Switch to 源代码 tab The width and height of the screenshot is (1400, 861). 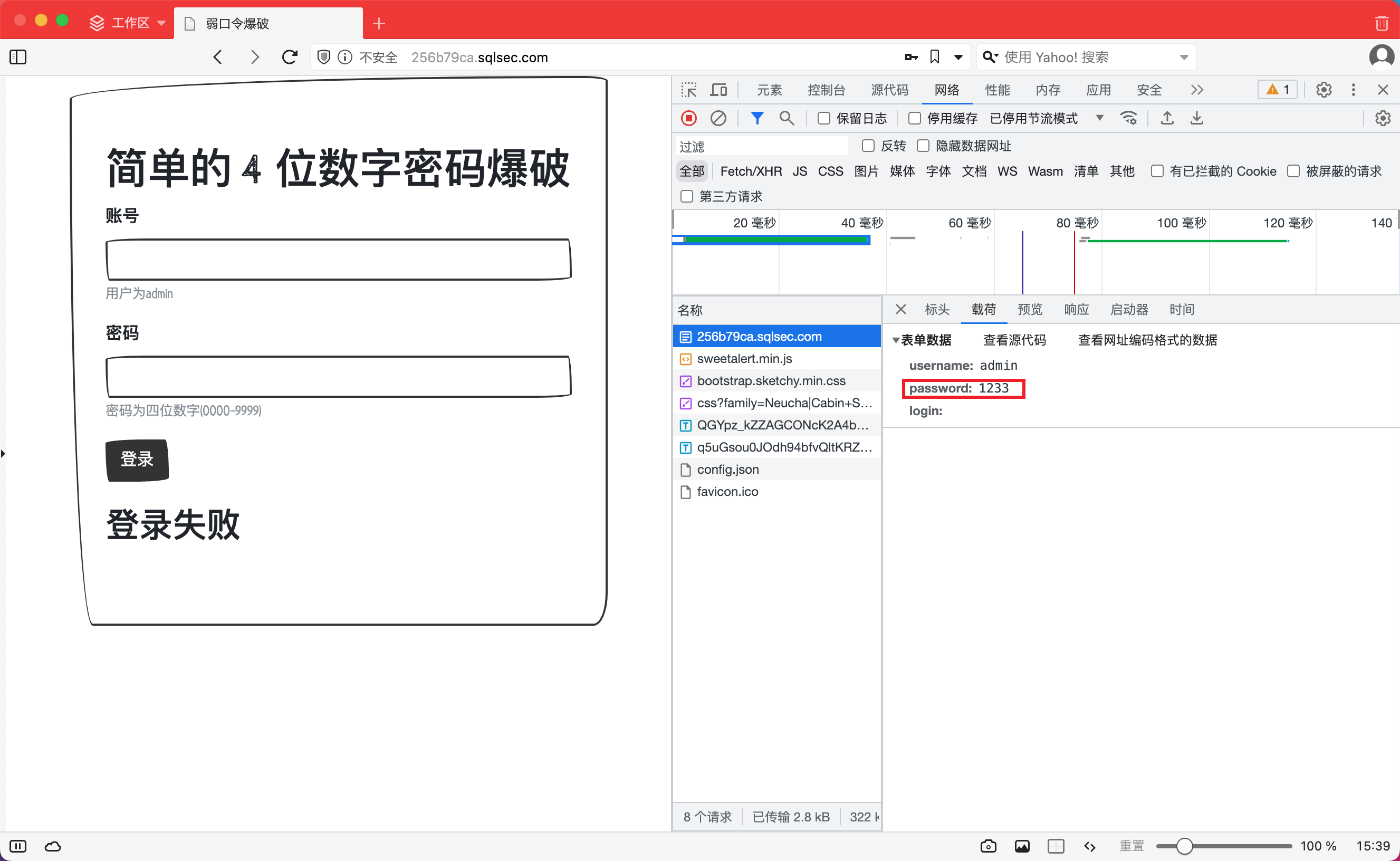pyautogui.click(x=889, y=89)
